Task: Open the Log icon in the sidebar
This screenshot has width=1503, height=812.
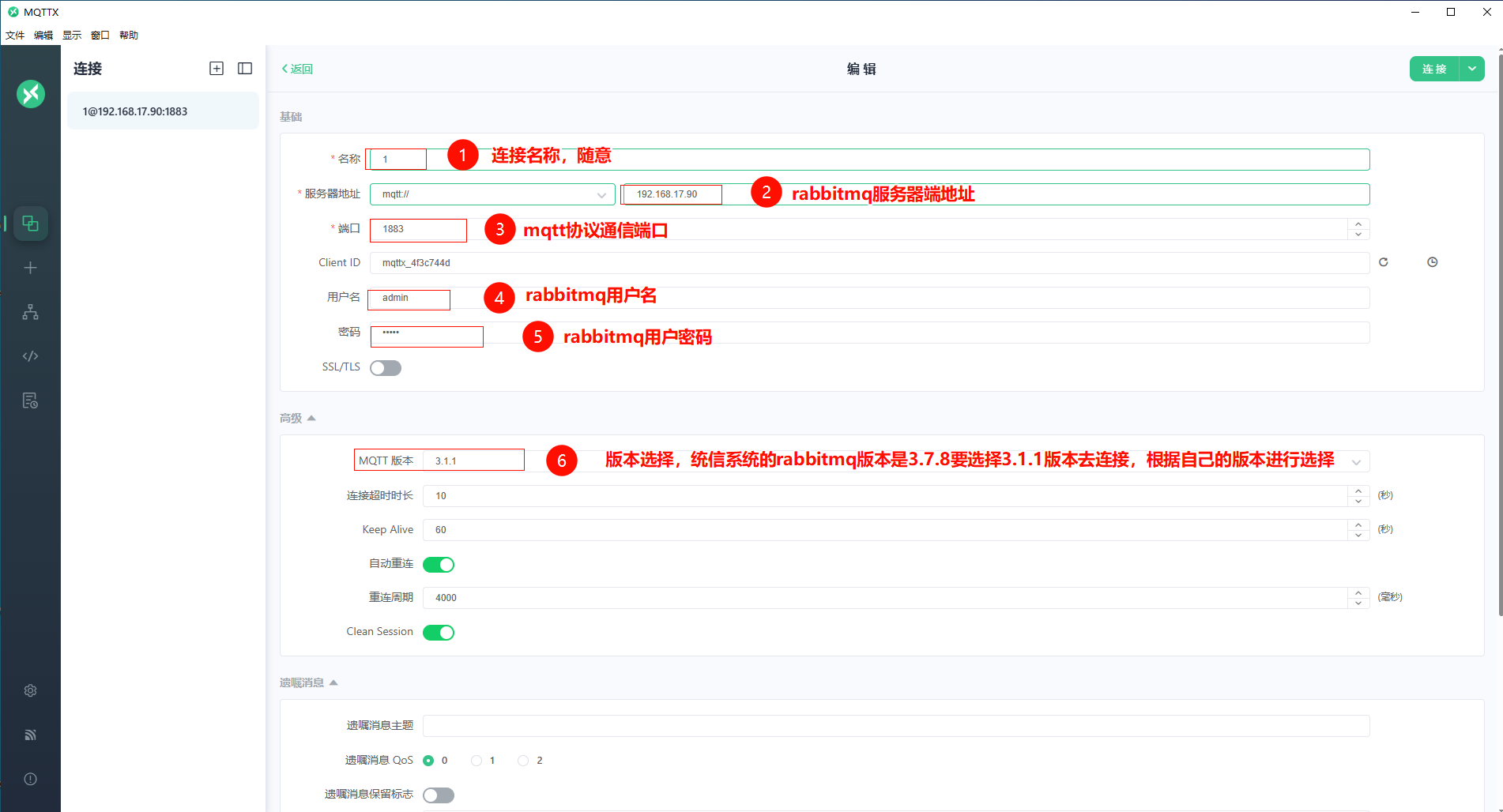Action: (31, 400)
